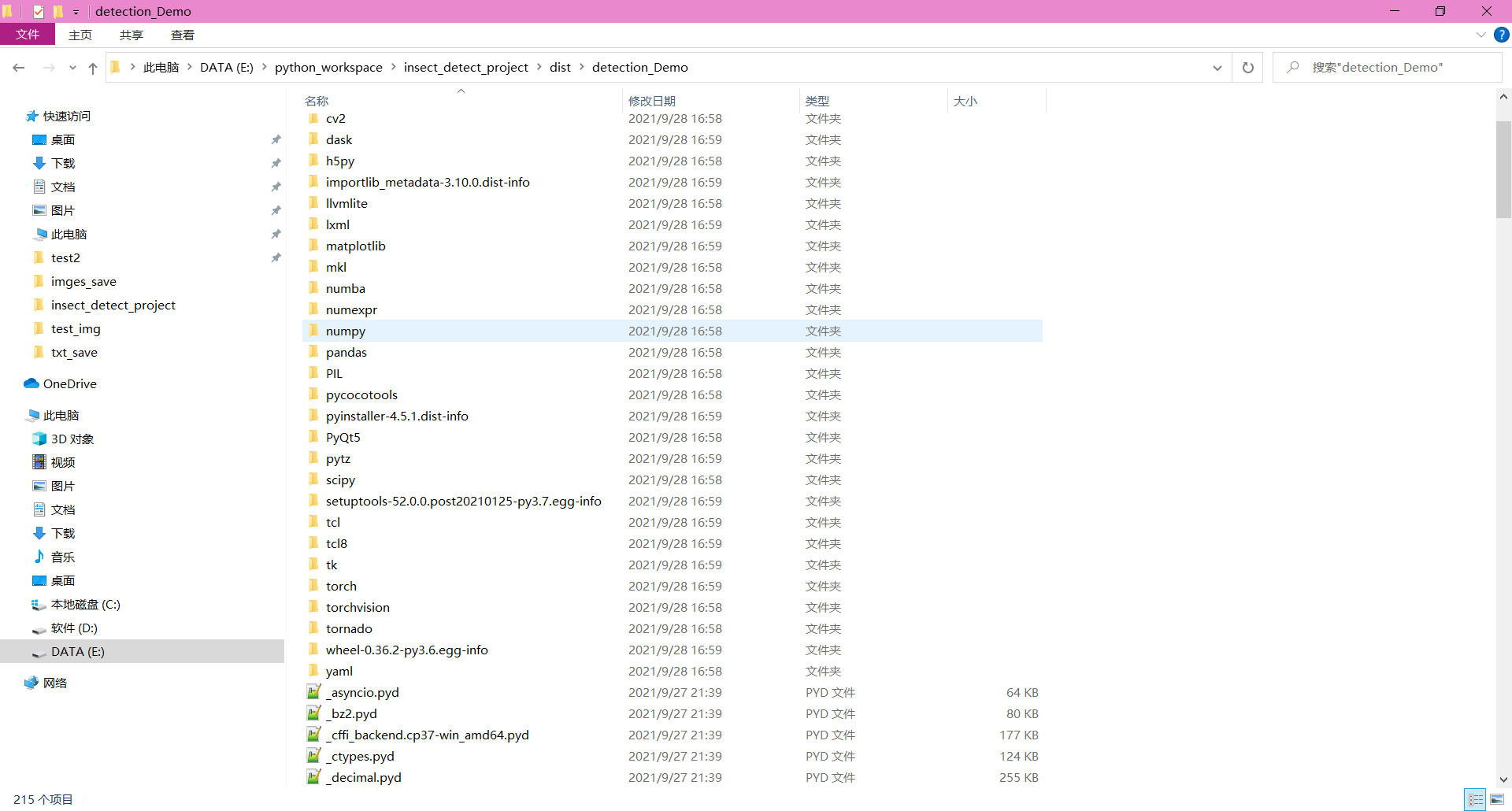
Task: Unpin test2 using its pin icon
Action: pyautogui.click(x=276, y=258)
